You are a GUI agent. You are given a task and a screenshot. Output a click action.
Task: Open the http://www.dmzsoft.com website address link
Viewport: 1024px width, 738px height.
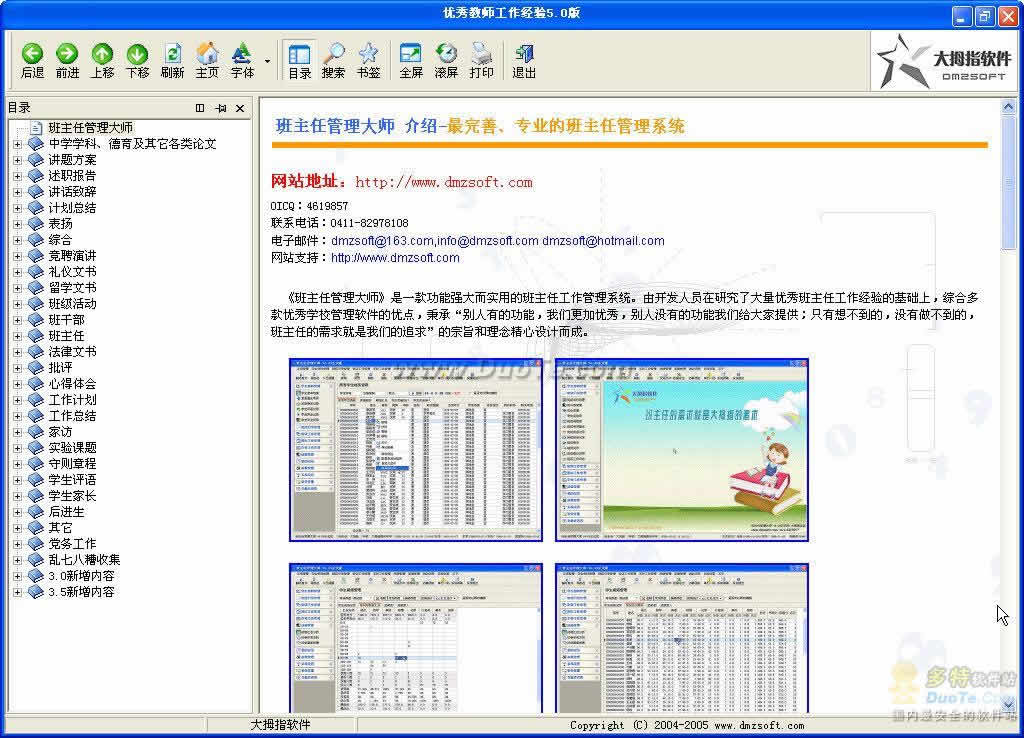click(443, 182)
